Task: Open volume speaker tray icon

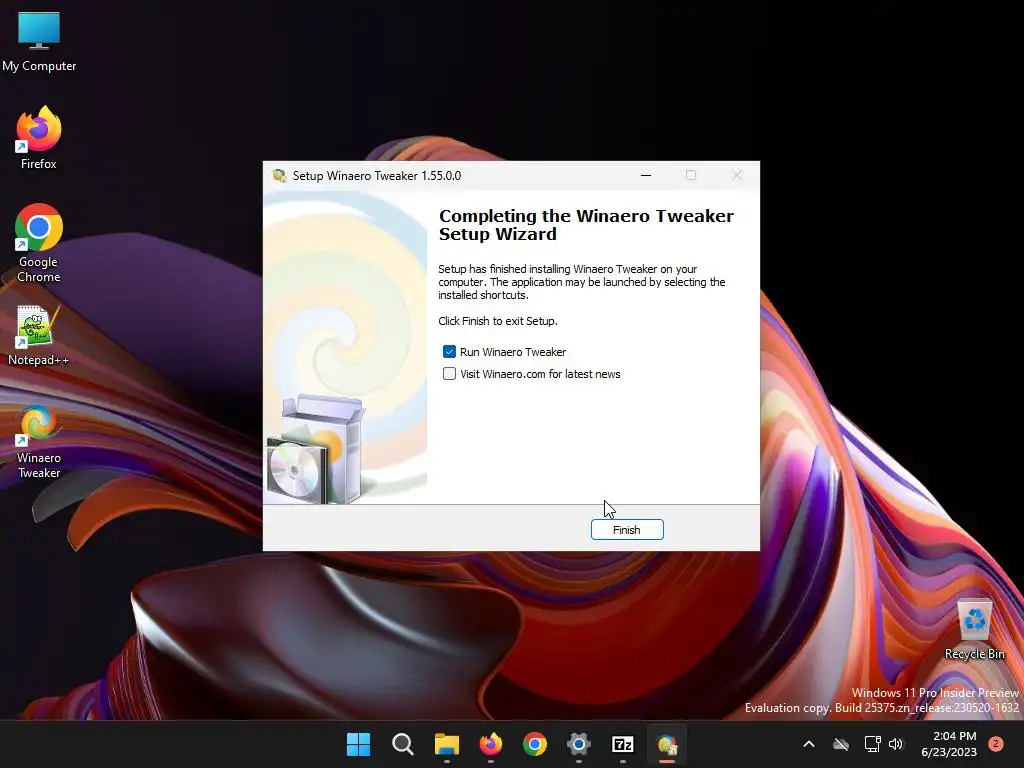Action: 896,744
